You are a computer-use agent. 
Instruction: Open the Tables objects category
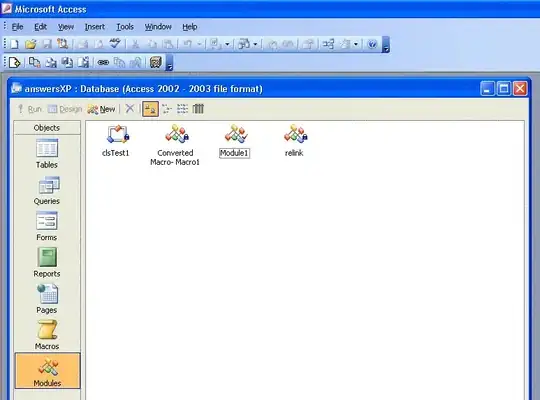point(47,153)
